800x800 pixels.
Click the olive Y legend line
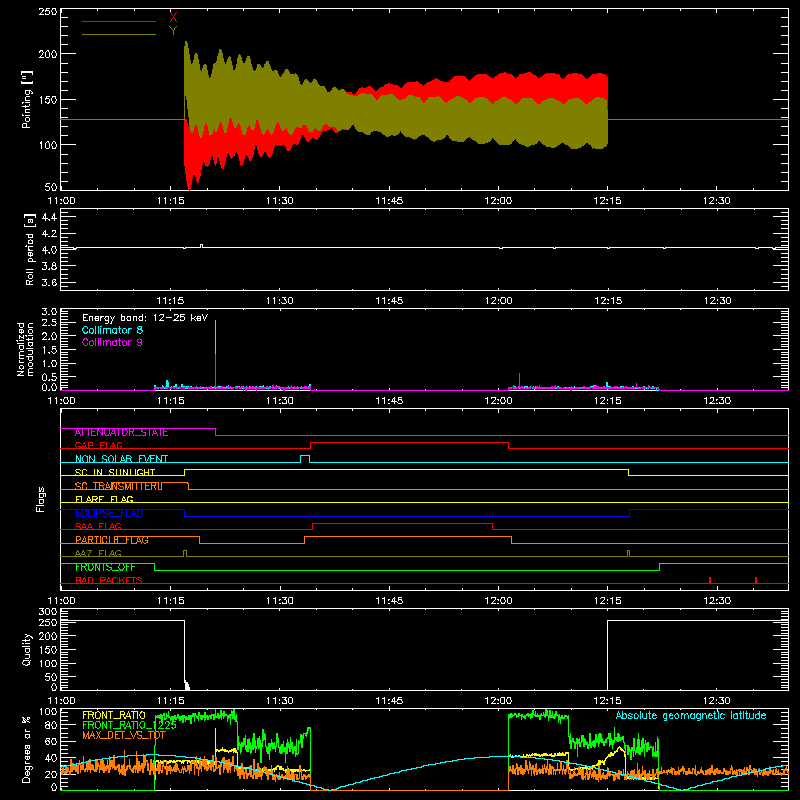118,34
